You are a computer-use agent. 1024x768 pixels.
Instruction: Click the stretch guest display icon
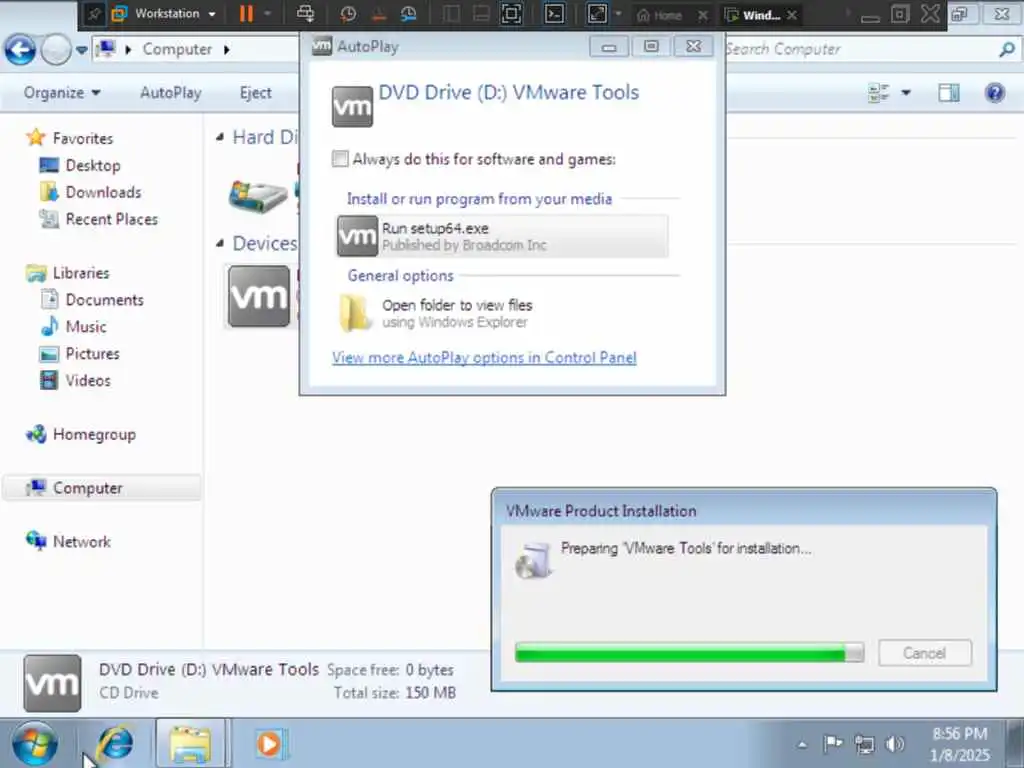[x=598, y=14]
